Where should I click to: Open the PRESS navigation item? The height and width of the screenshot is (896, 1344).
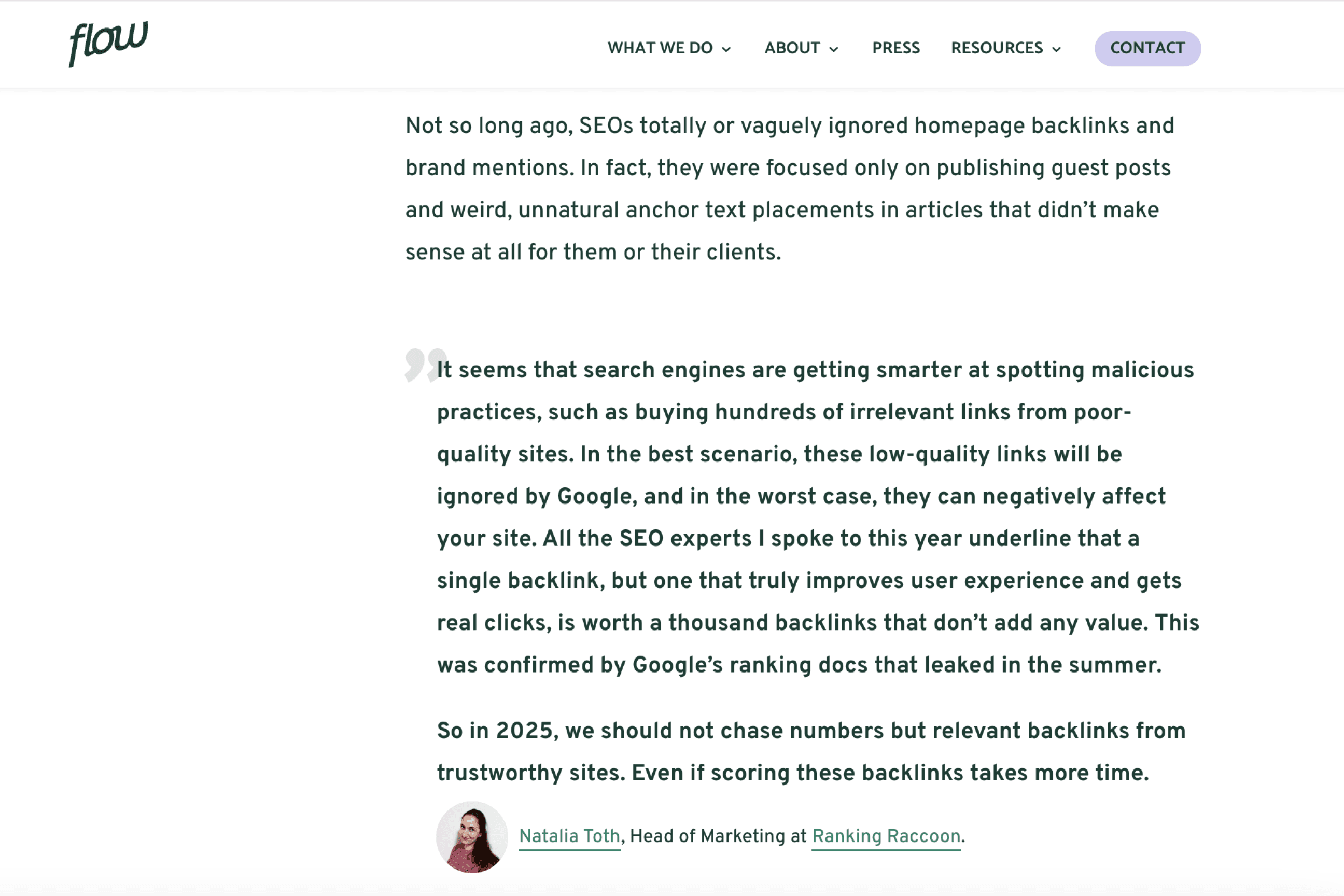896,48
